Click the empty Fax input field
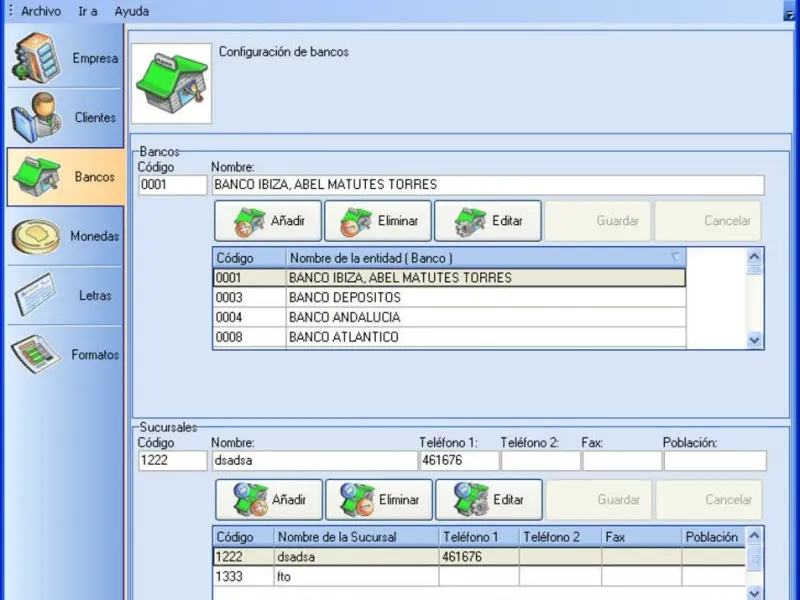The image size is (800, 600). pos(622,460)
